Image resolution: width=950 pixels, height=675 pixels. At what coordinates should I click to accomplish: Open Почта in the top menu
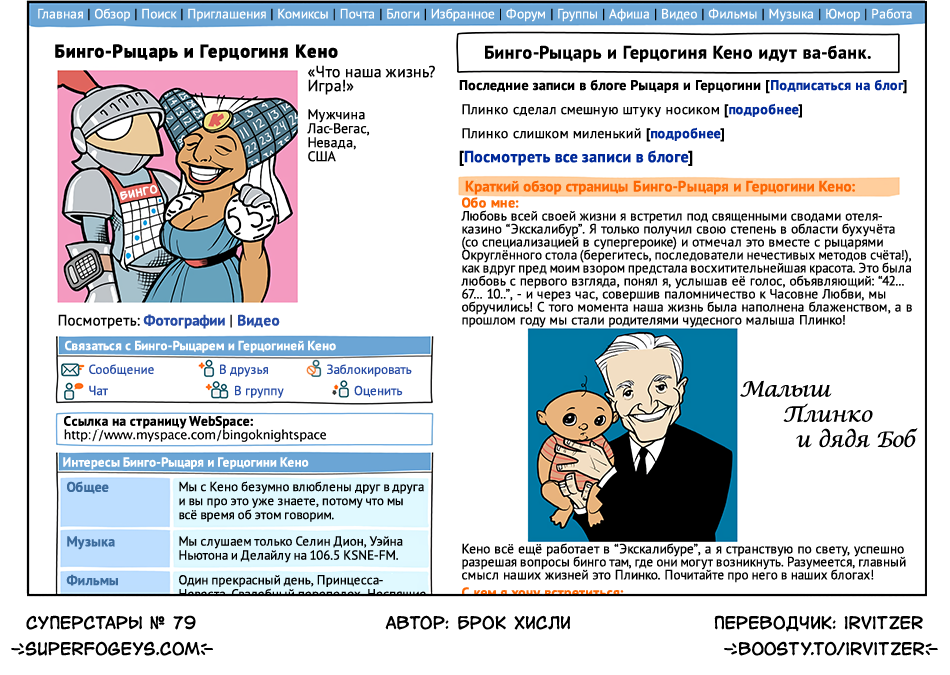[357, 14]
